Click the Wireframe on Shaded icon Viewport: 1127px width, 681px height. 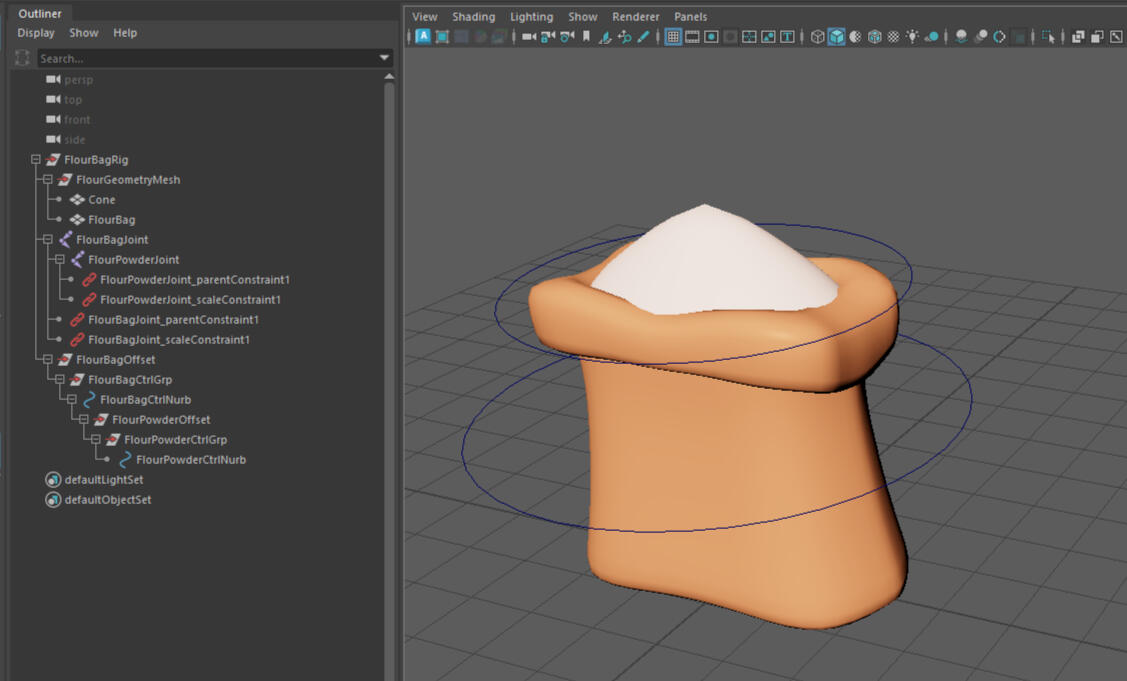pyautogui.click(x=875, y=37)
